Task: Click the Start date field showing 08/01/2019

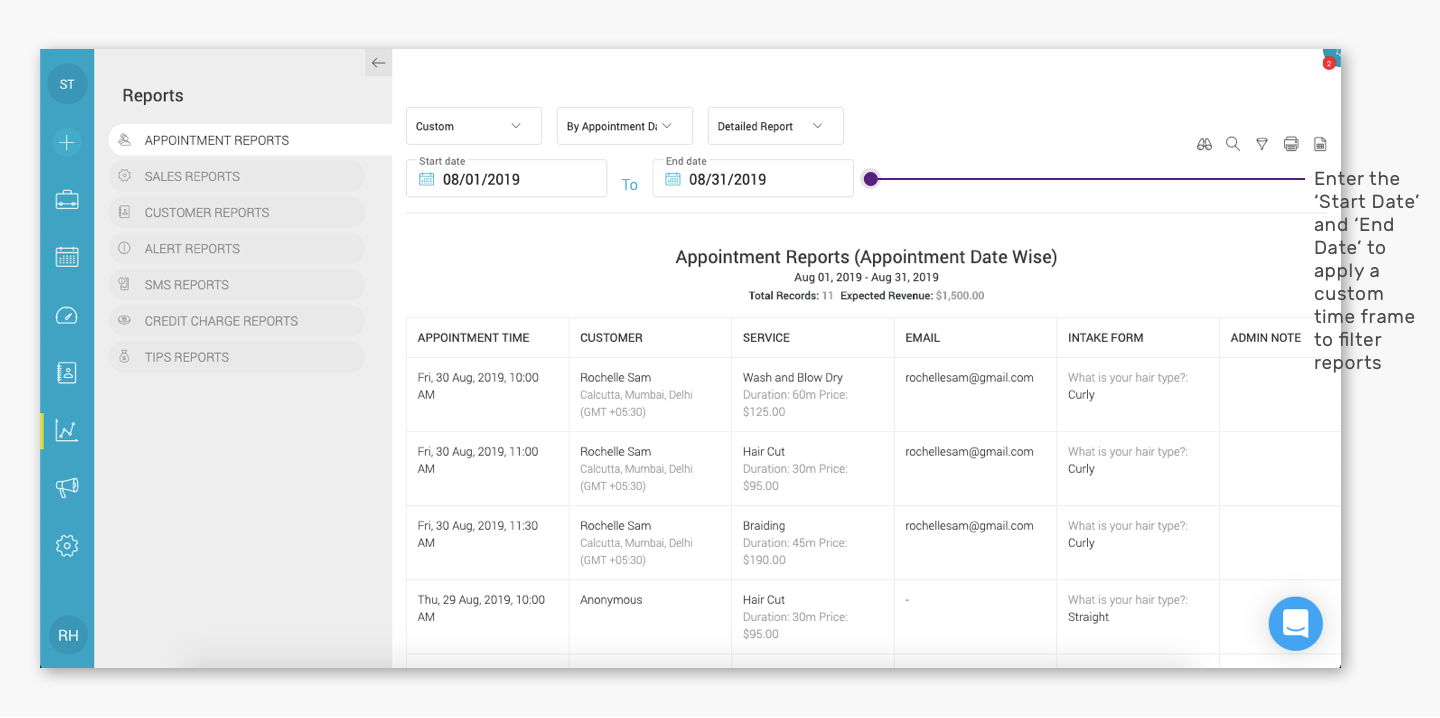Action: pos(507,178)
